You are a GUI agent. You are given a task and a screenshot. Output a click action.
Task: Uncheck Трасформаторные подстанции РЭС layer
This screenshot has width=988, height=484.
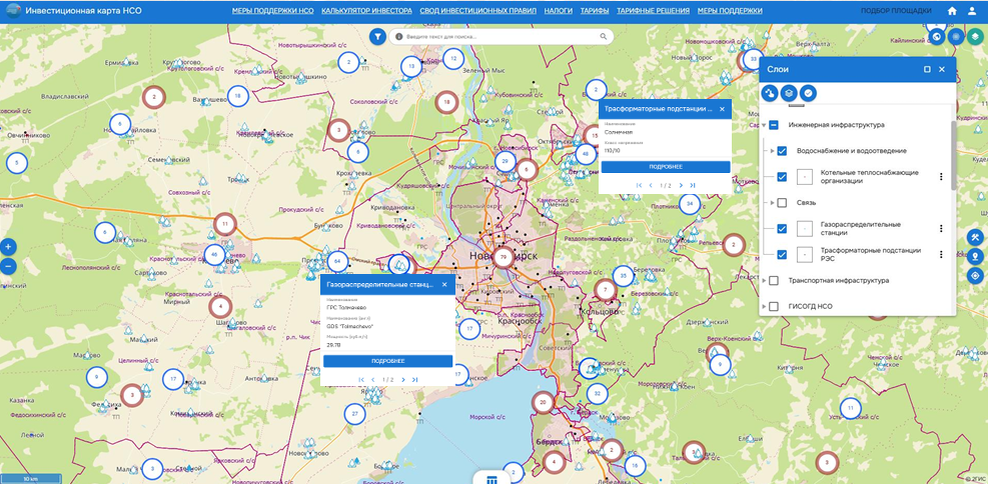pos(782,255)
